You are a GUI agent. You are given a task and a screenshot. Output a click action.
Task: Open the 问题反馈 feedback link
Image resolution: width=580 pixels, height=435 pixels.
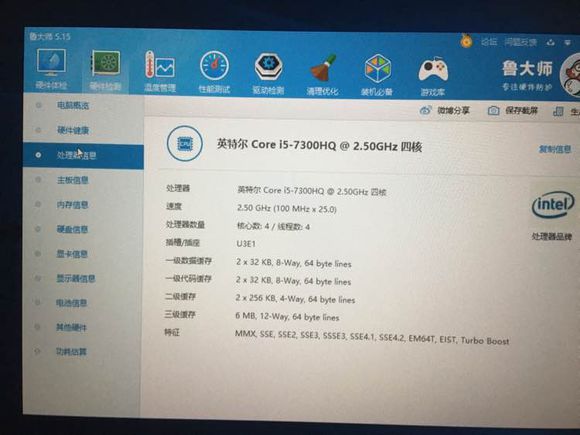520,42
